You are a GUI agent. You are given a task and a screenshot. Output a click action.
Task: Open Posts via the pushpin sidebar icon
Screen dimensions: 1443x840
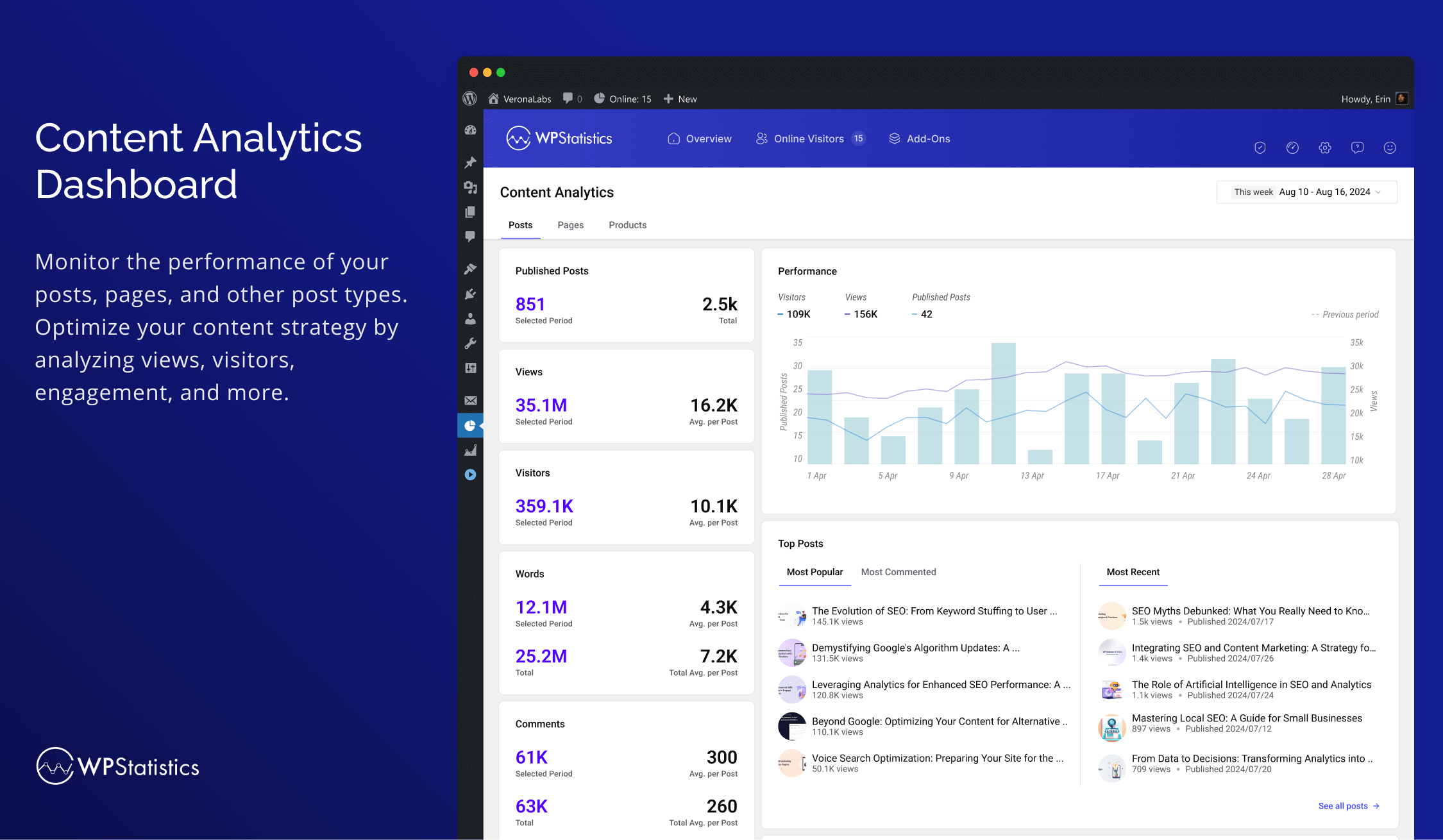[x=470, y=162]
